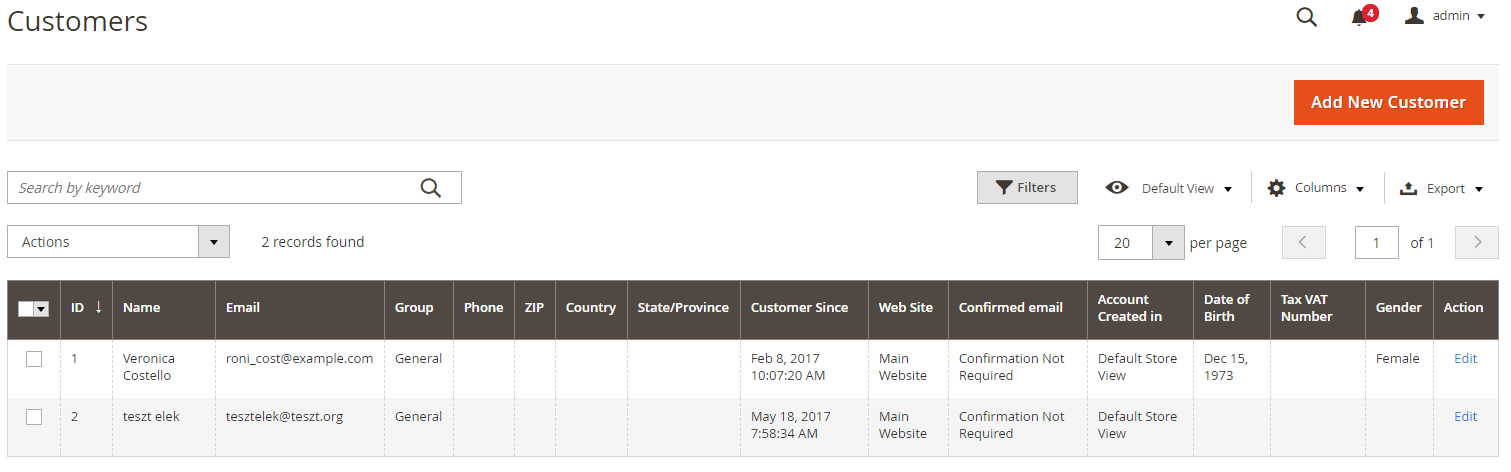Focus the Search by keyword field
Image resolution: width=1511 pixels, height=472 pixels.
click(215, 188)
